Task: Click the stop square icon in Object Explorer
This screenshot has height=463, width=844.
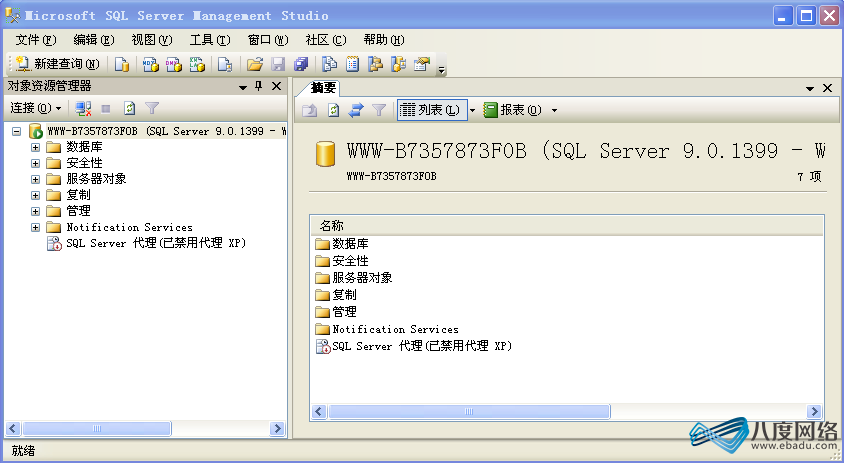Action: pyautogui.click(x=106, y=109)
